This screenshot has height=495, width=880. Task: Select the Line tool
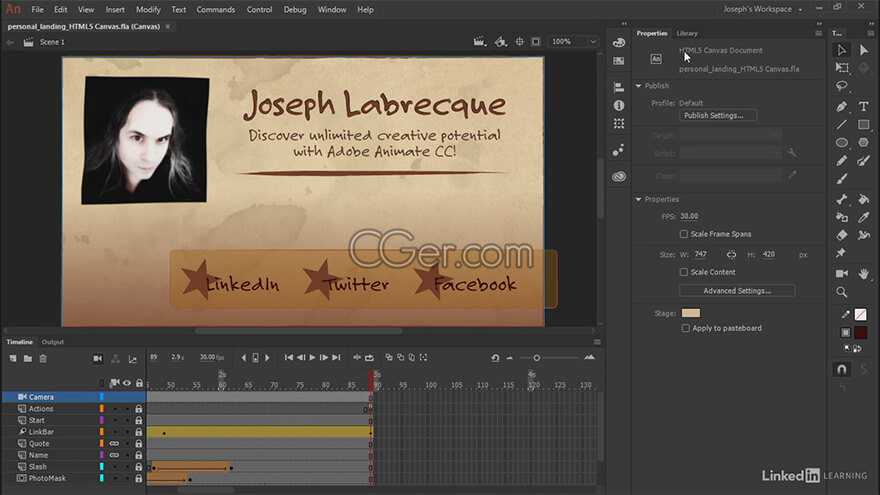pos(842,125)
